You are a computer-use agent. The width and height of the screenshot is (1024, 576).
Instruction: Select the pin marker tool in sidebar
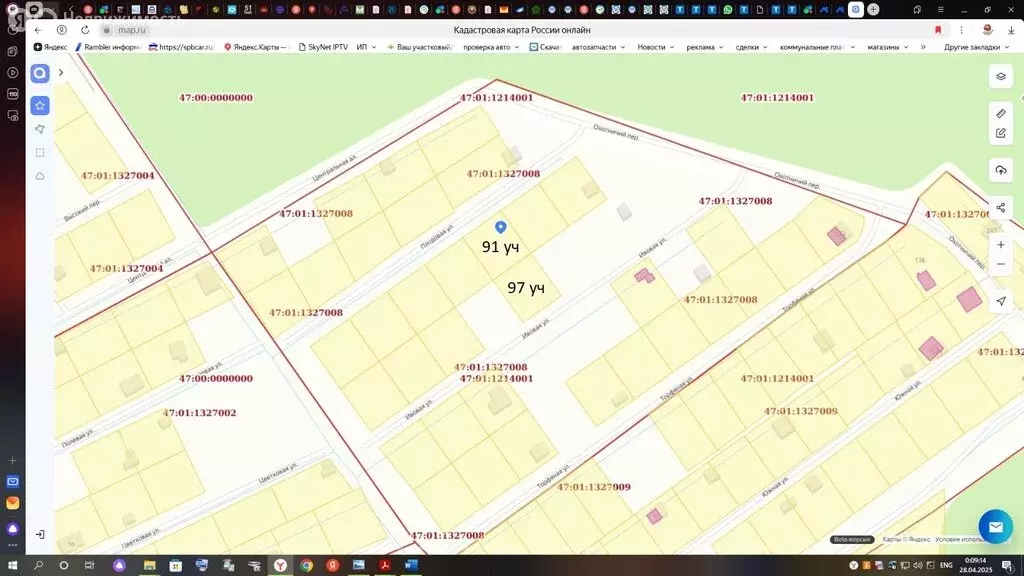[x=40, y=129]
